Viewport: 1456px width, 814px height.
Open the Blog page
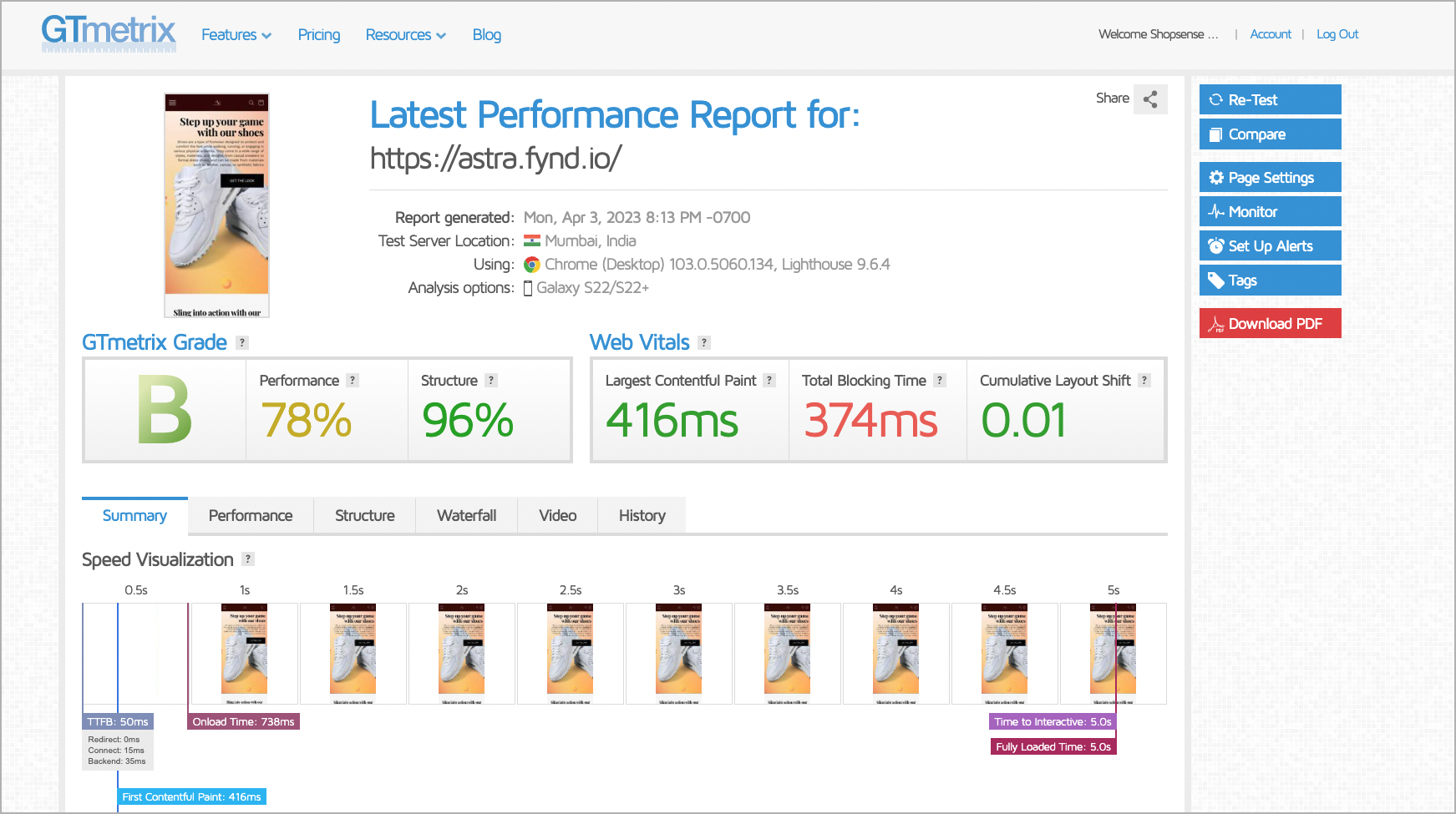coord(487,35)
